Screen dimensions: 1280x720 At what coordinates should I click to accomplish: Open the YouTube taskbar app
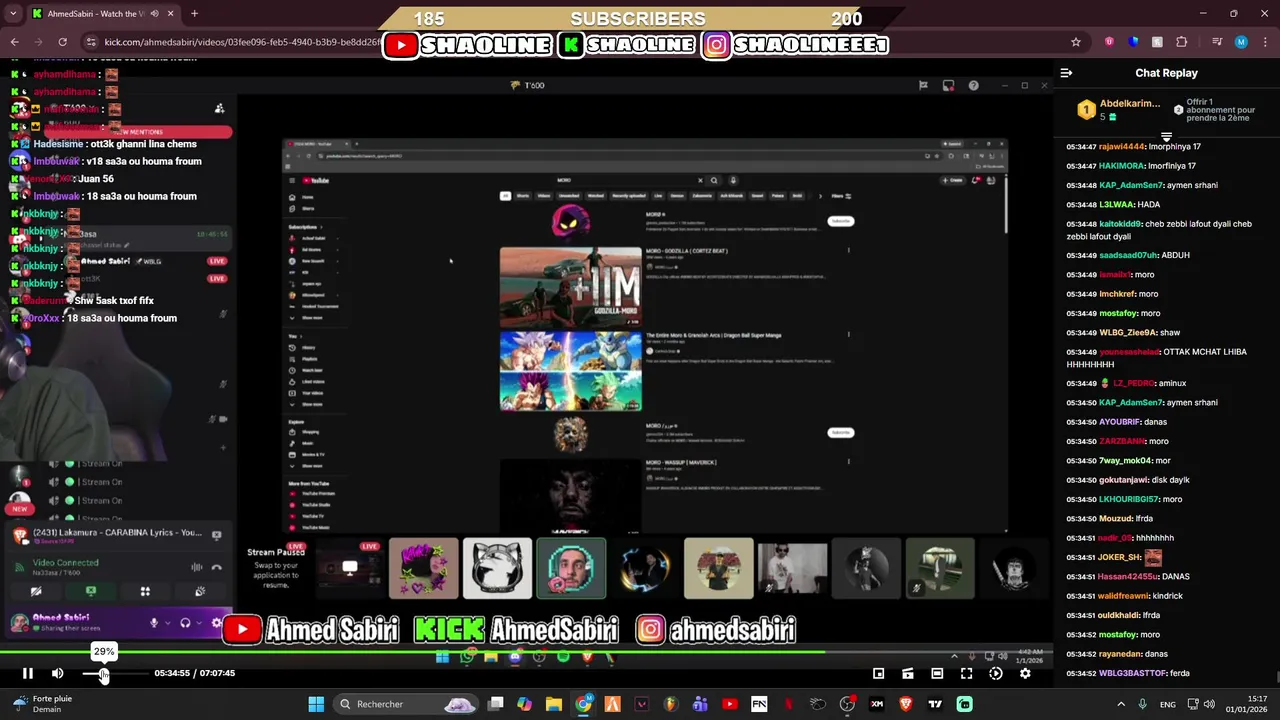point(730,704)
